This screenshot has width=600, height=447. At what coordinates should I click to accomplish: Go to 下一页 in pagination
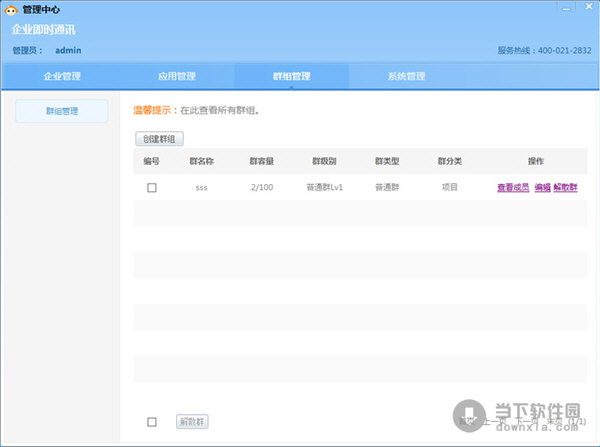522,422
